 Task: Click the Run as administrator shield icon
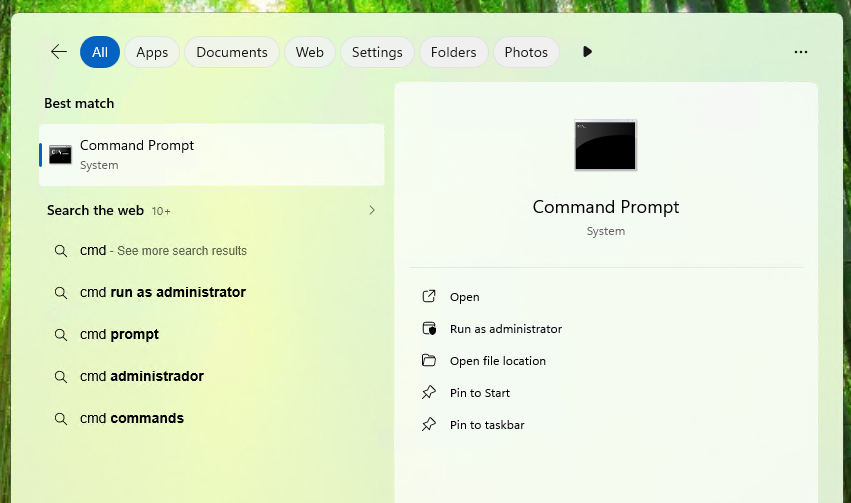click(x=429, y=328)
